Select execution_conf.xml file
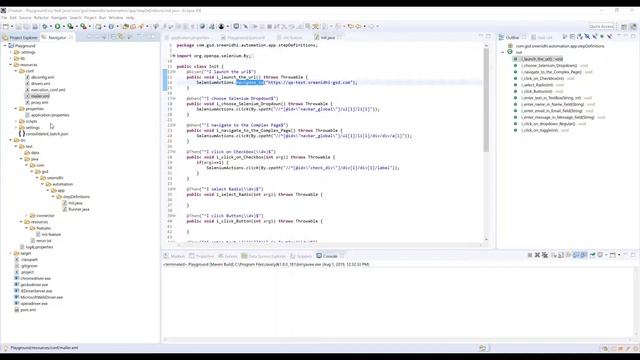The image size is (640, 360). click(x=48, y=90)
